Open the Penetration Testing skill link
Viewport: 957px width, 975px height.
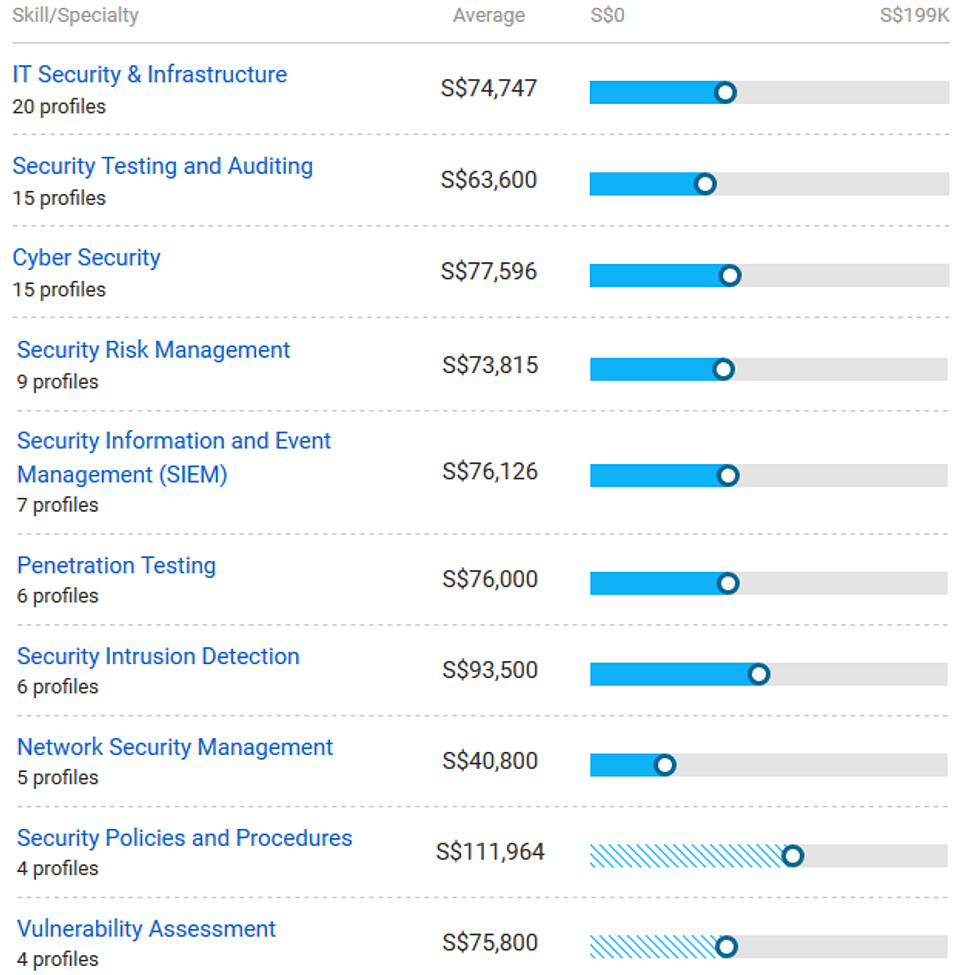(116, 566)
